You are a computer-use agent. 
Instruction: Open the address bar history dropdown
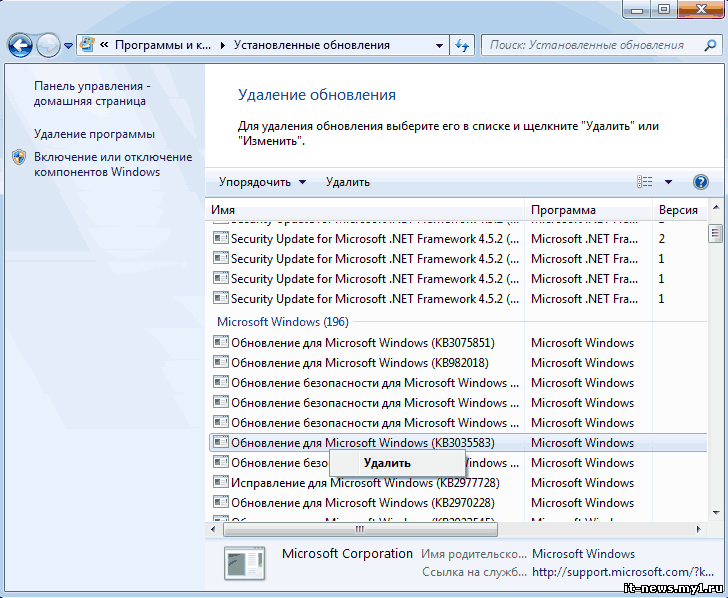[x=439, y=46]
